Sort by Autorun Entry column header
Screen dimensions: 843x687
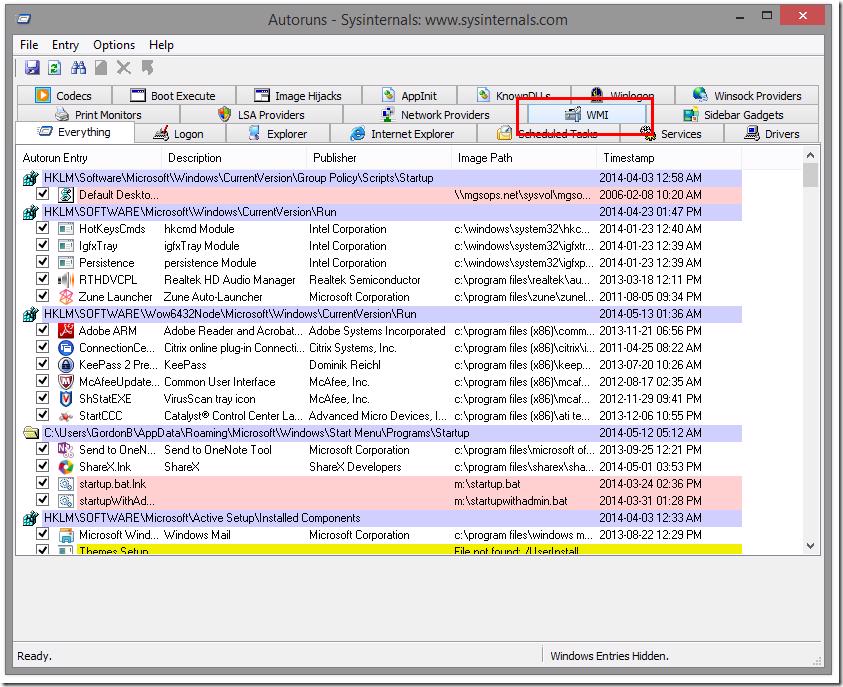(x=89, y=158)
